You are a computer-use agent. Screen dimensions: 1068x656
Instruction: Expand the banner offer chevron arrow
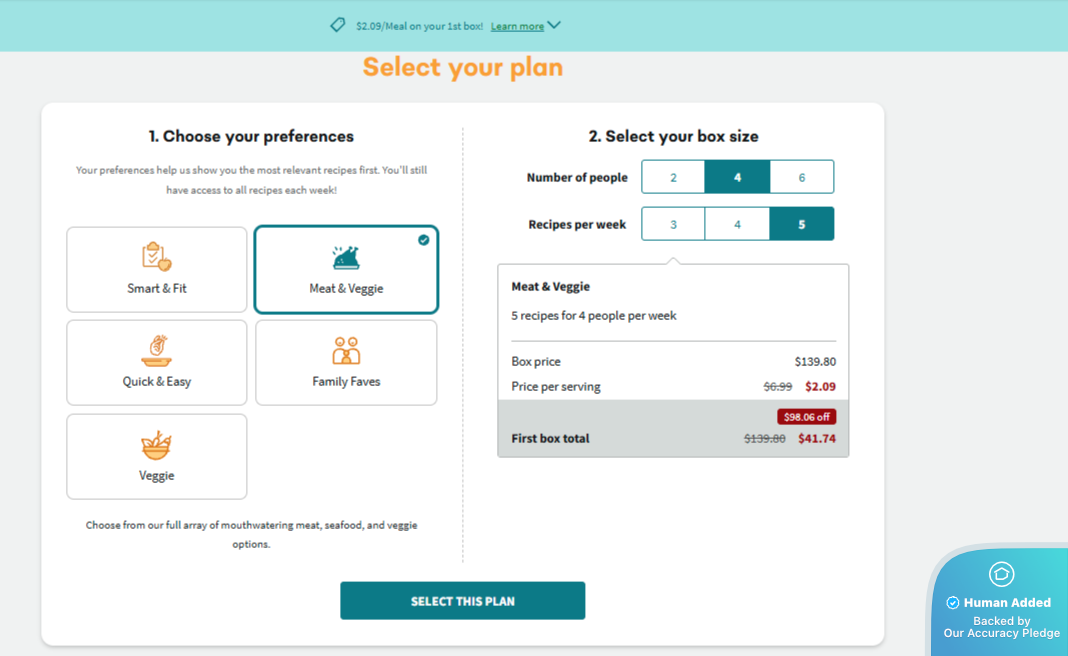[x=554, y=25]
